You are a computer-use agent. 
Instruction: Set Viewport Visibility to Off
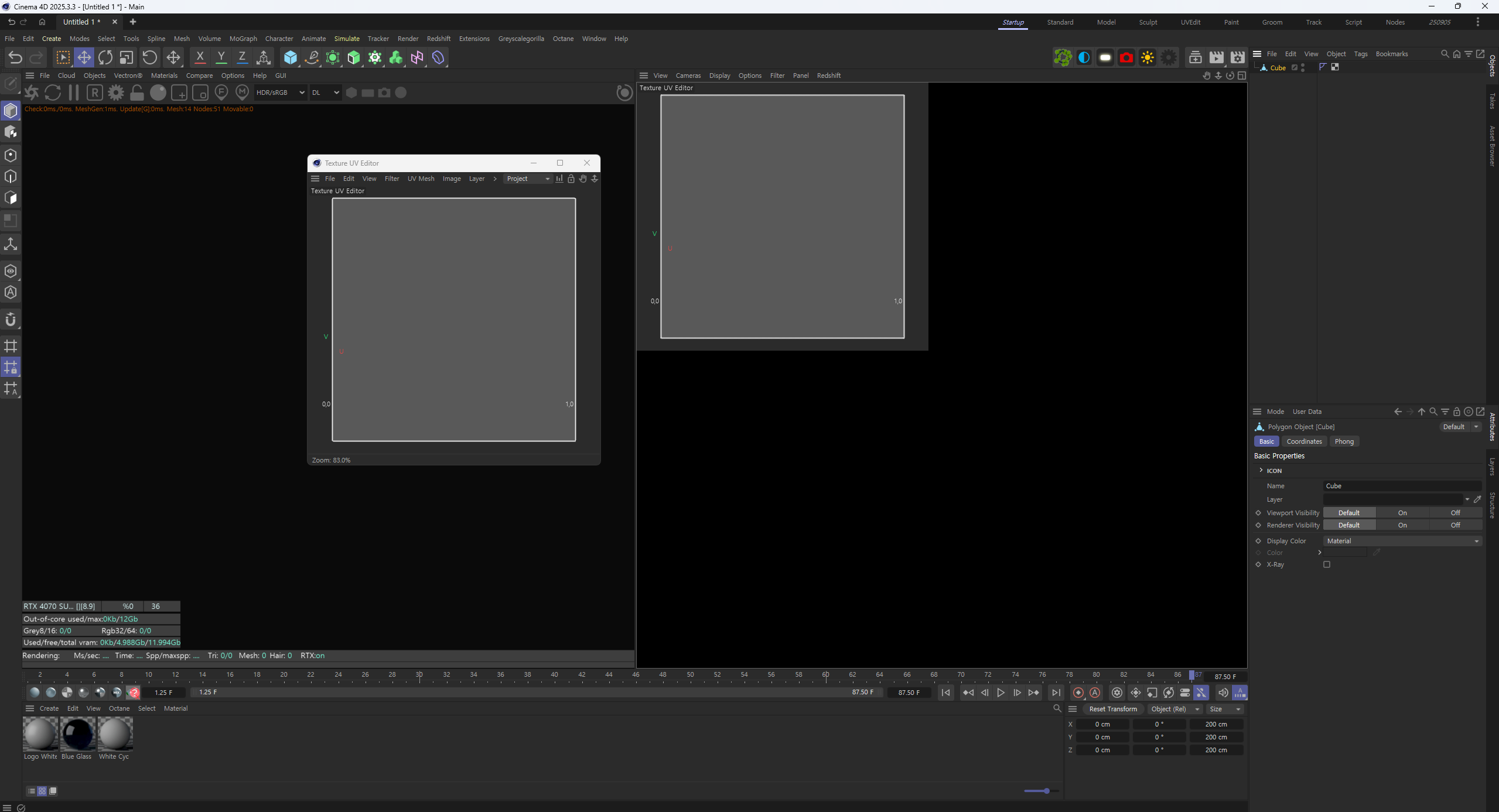[x=1455, y=513]
